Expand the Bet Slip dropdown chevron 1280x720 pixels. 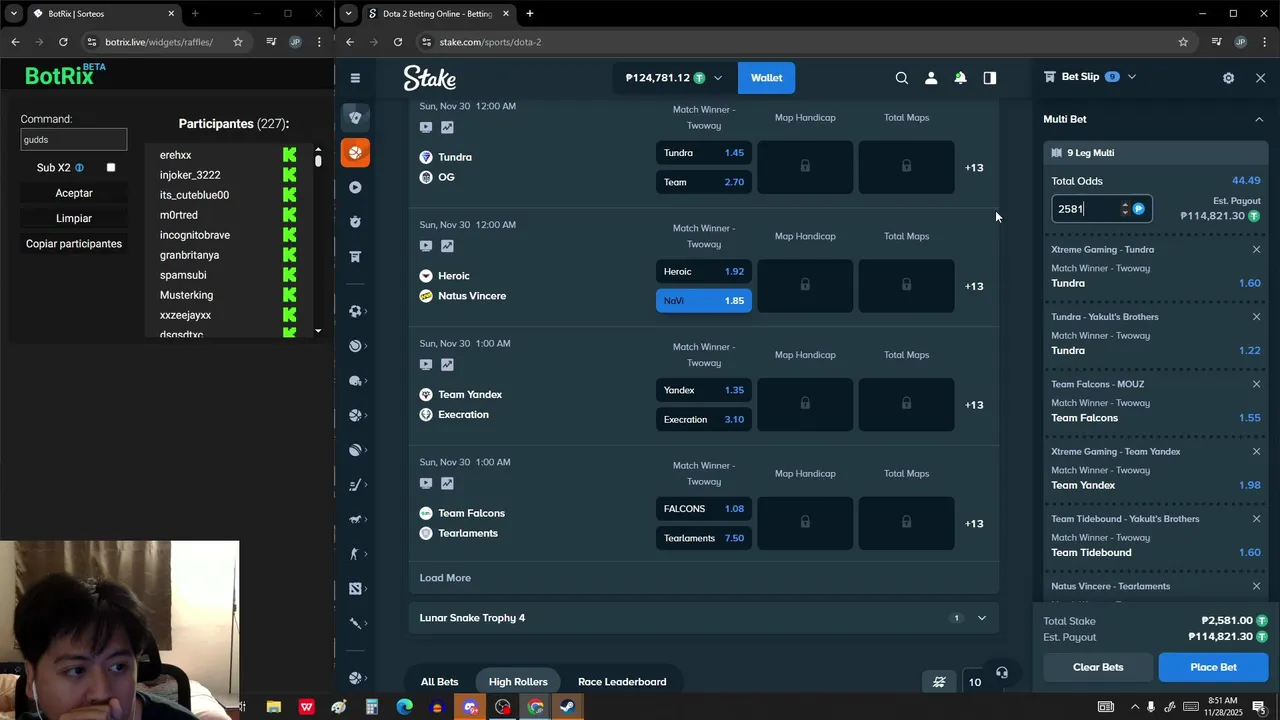(1132, 77)
